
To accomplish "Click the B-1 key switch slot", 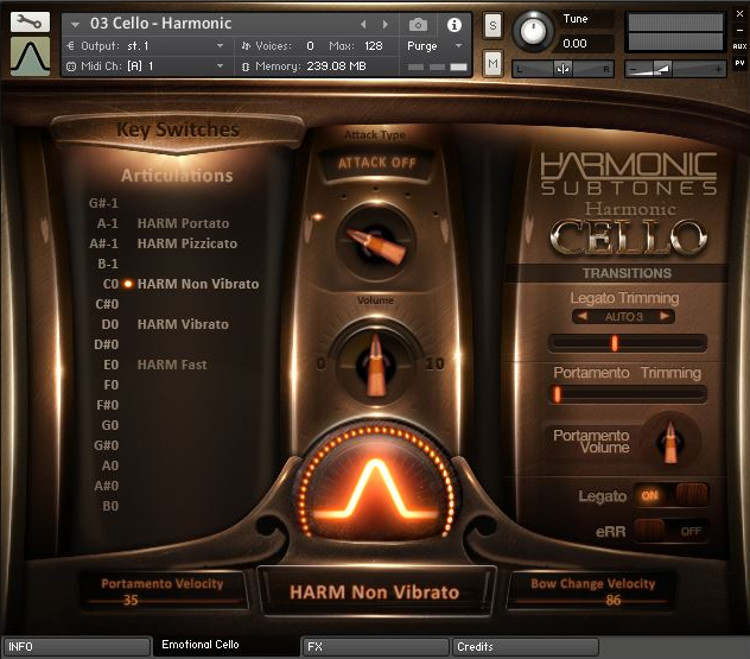I will point(108,264).
